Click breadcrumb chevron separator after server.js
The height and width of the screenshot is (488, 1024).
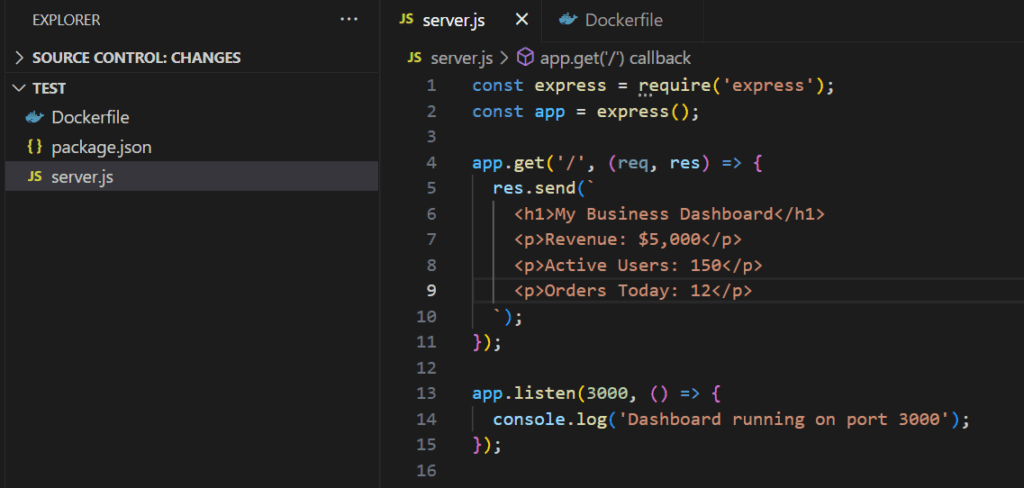504,58
